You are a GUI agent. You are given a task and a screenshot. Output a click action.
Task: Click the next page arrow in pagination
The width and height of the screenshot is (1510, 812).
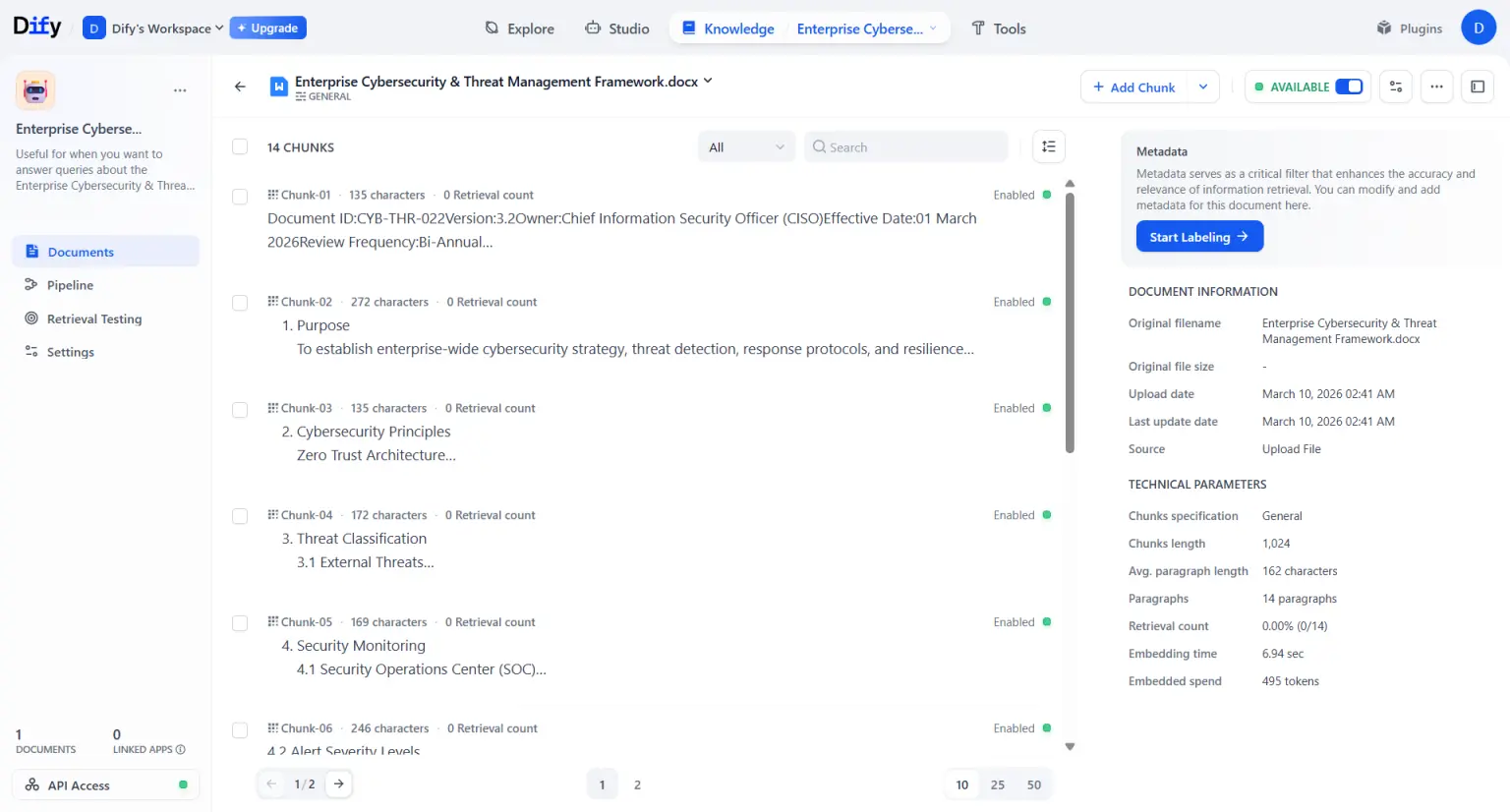[x=338, y=783]
